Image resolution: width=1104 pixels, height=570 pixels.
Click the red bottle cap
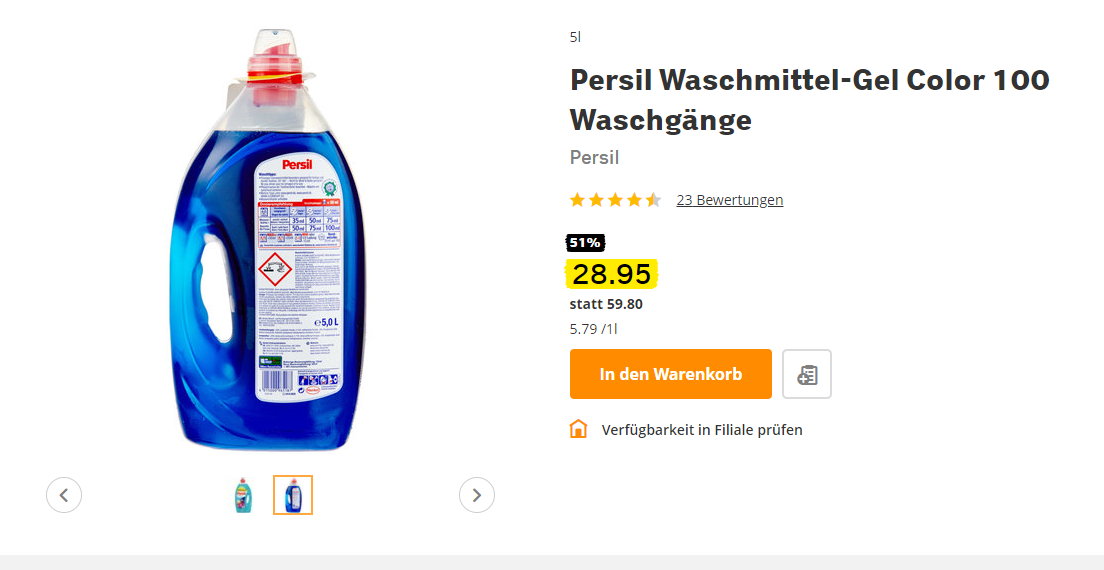[x=275, y=74]
